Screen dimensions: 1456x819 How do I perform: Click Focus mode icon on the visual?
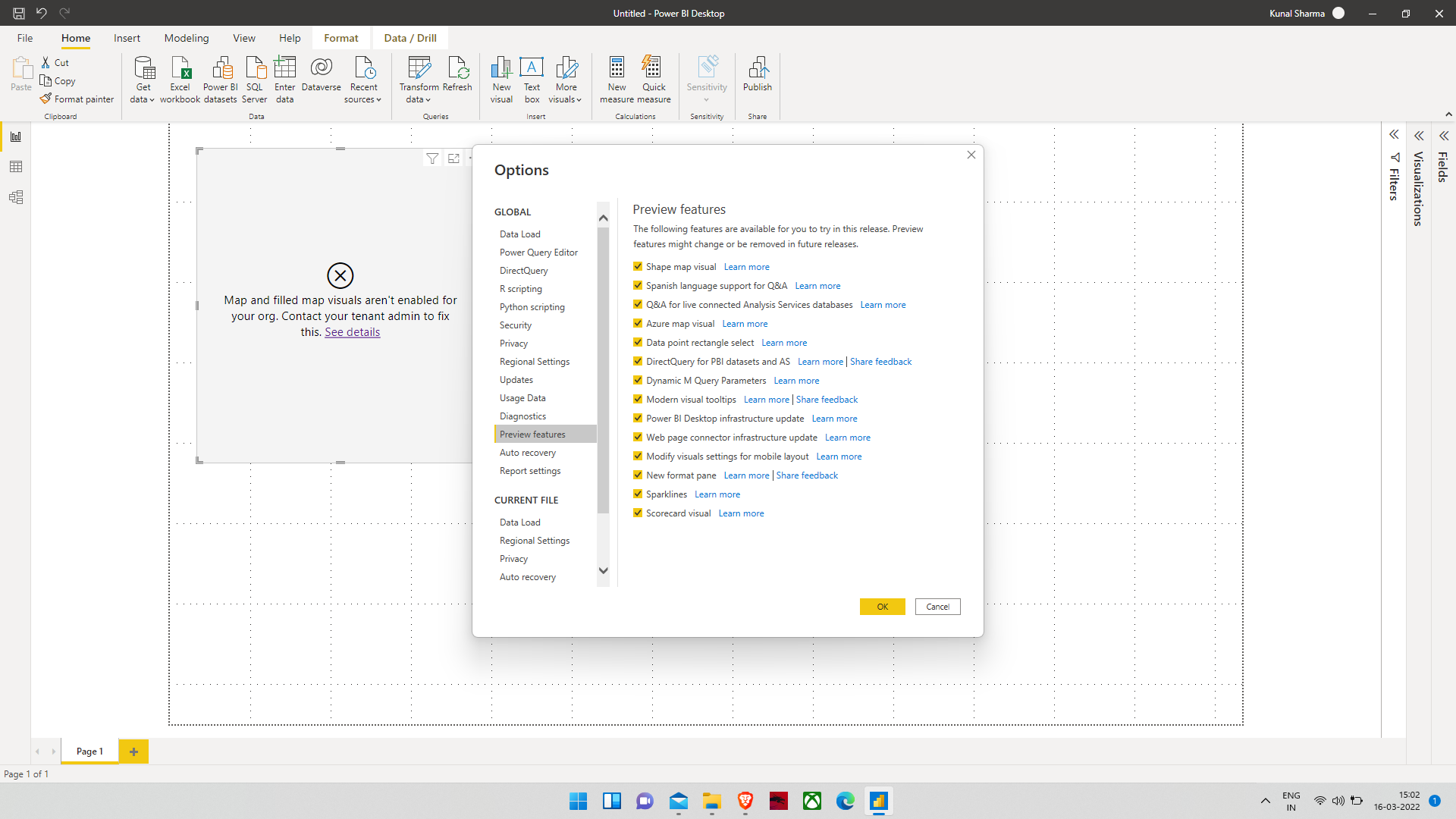tap(453, 158)
